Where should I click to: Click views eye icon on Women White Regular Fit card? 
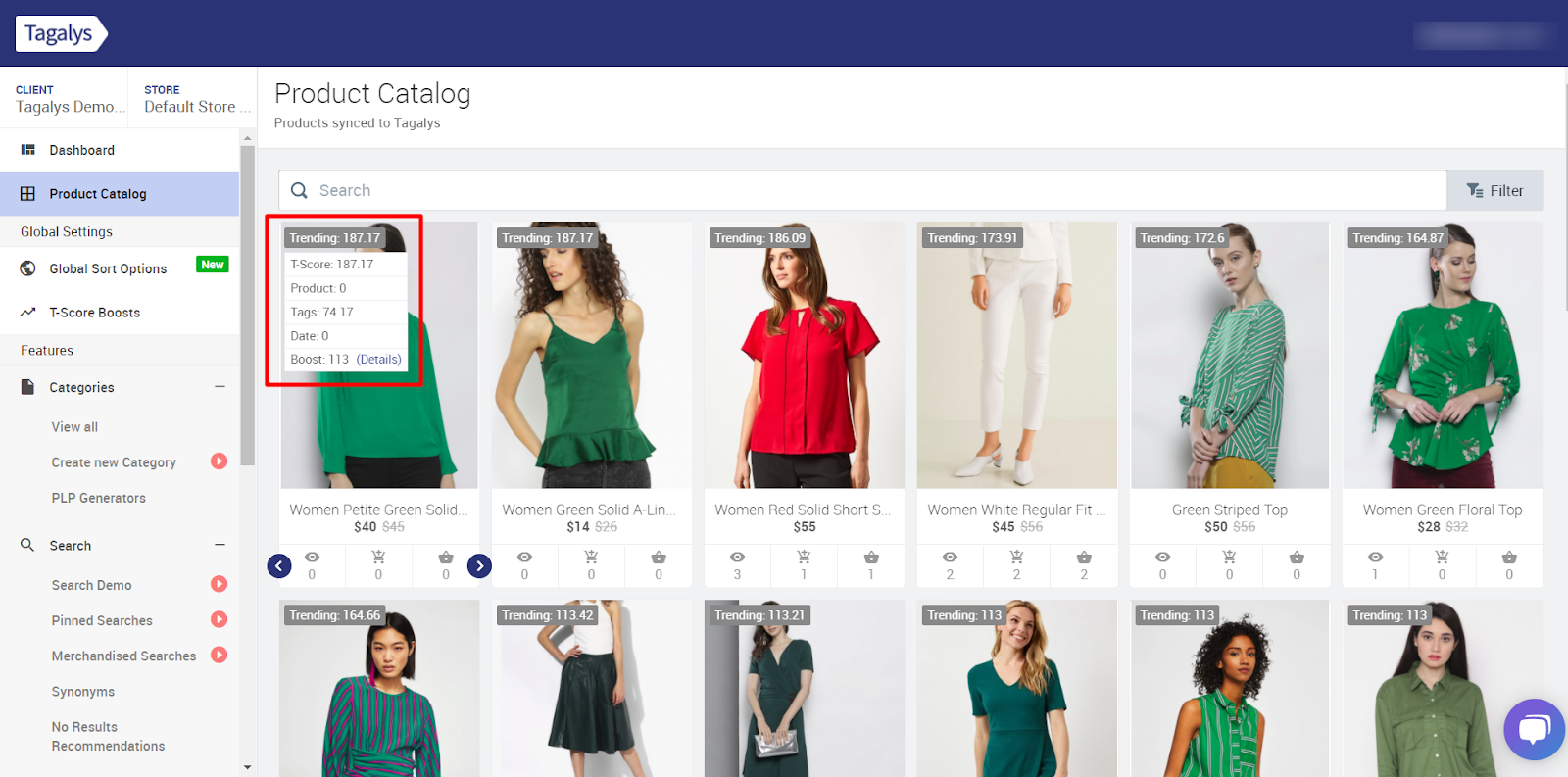click(x=950, y=557)
